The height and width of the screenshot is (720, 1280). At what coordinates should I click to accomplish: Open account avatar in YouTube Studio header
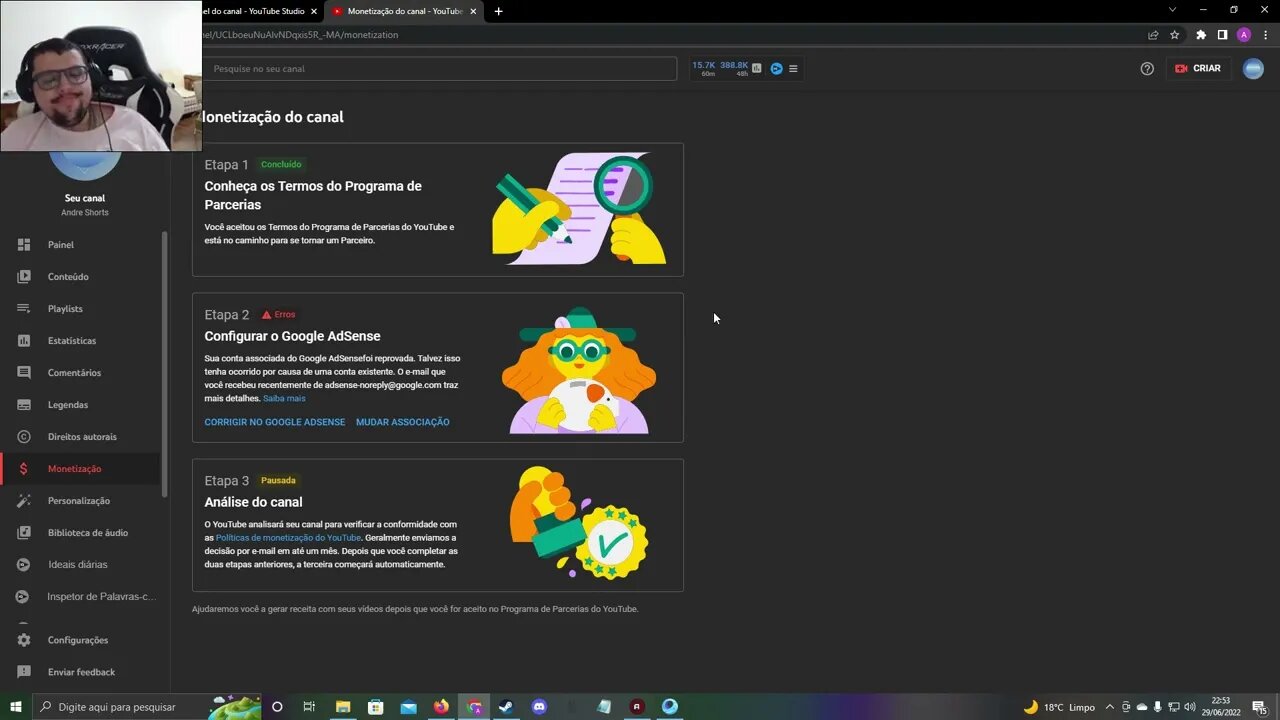coord(1253,69)
